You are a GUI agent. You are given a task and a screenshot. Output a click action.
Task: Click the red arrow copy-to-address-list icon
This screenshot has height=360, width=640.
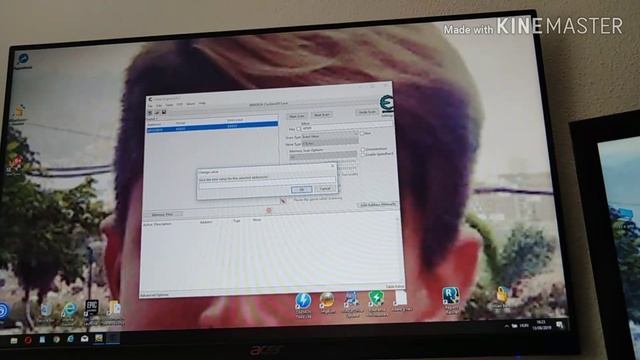click(x=283, y=201)
